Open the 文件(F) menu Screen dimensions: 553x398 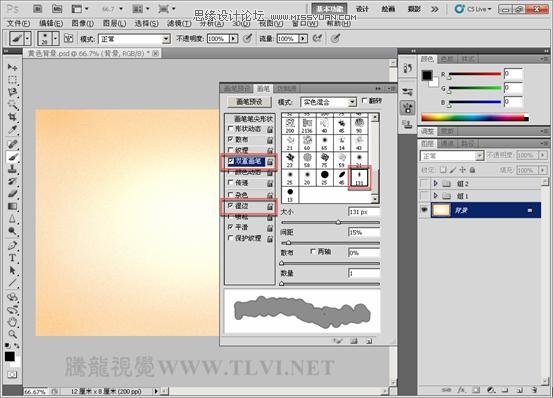click(18, 23)
